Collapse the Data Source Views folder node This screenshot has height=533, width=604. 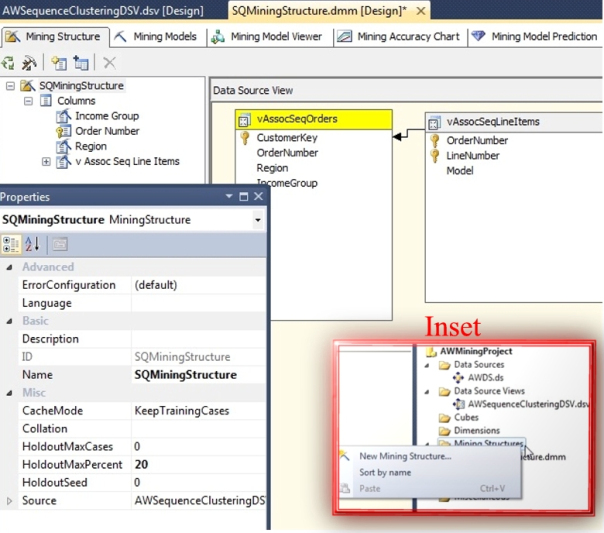coord(427,392)
